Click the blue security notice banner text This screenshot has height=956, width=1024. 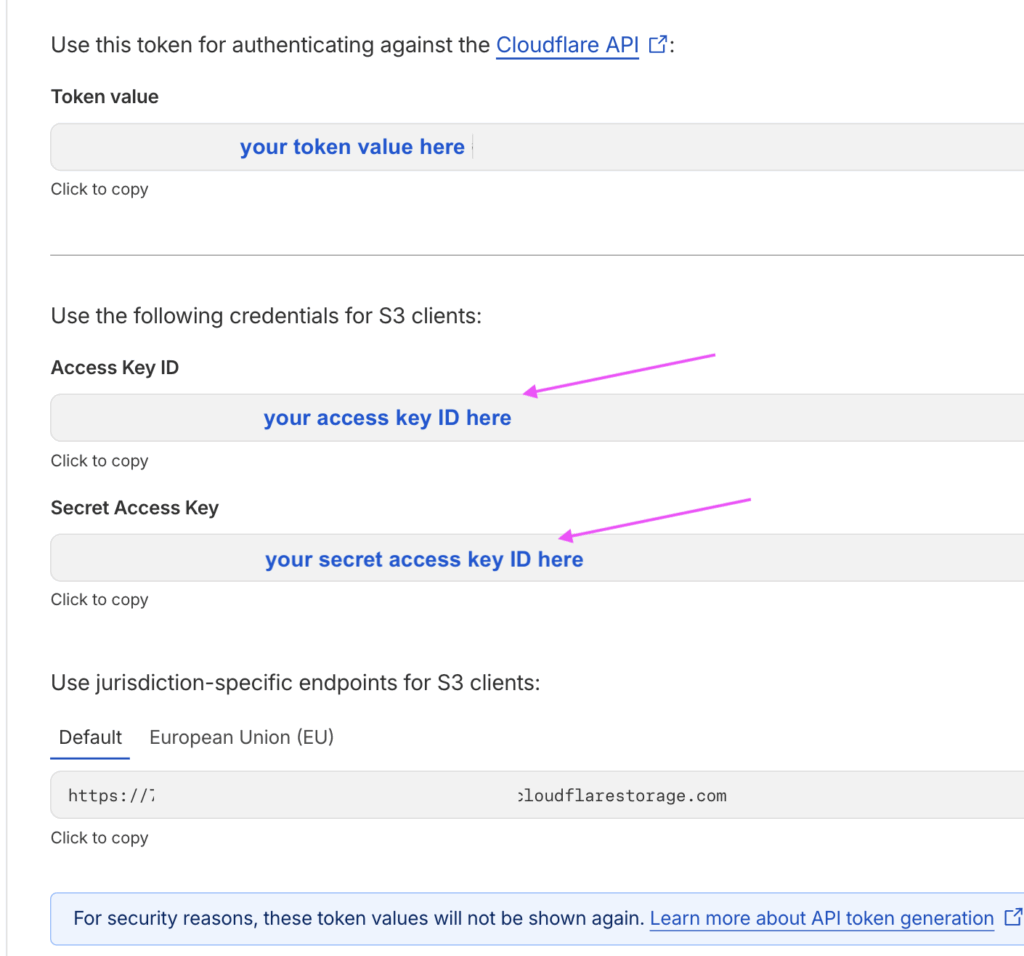(358, 918)
